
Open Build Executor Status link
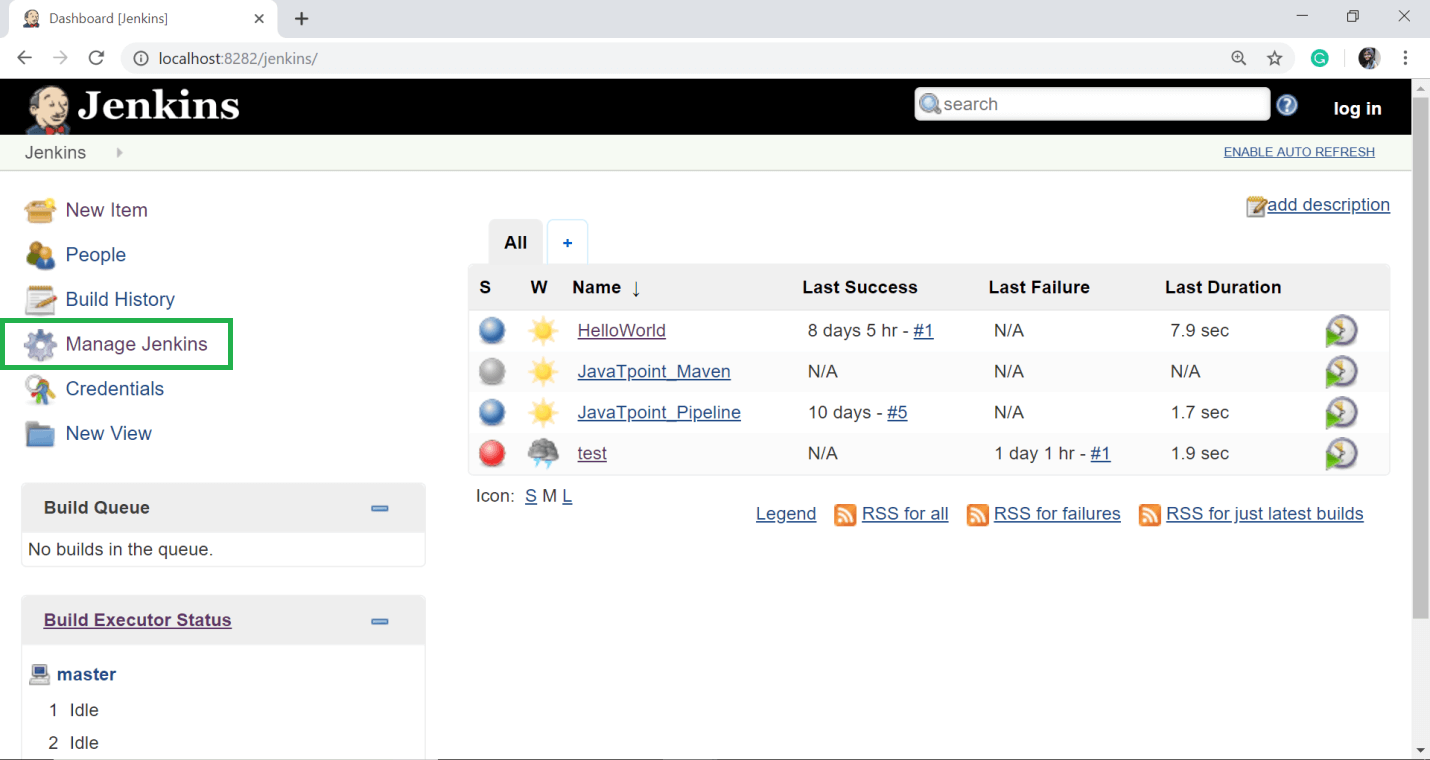coord(137,620)
